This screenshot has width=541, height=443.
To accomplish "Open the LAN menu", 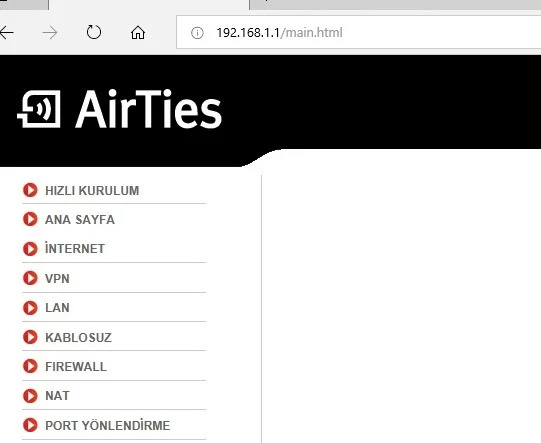I will click(x=57, y=307).
